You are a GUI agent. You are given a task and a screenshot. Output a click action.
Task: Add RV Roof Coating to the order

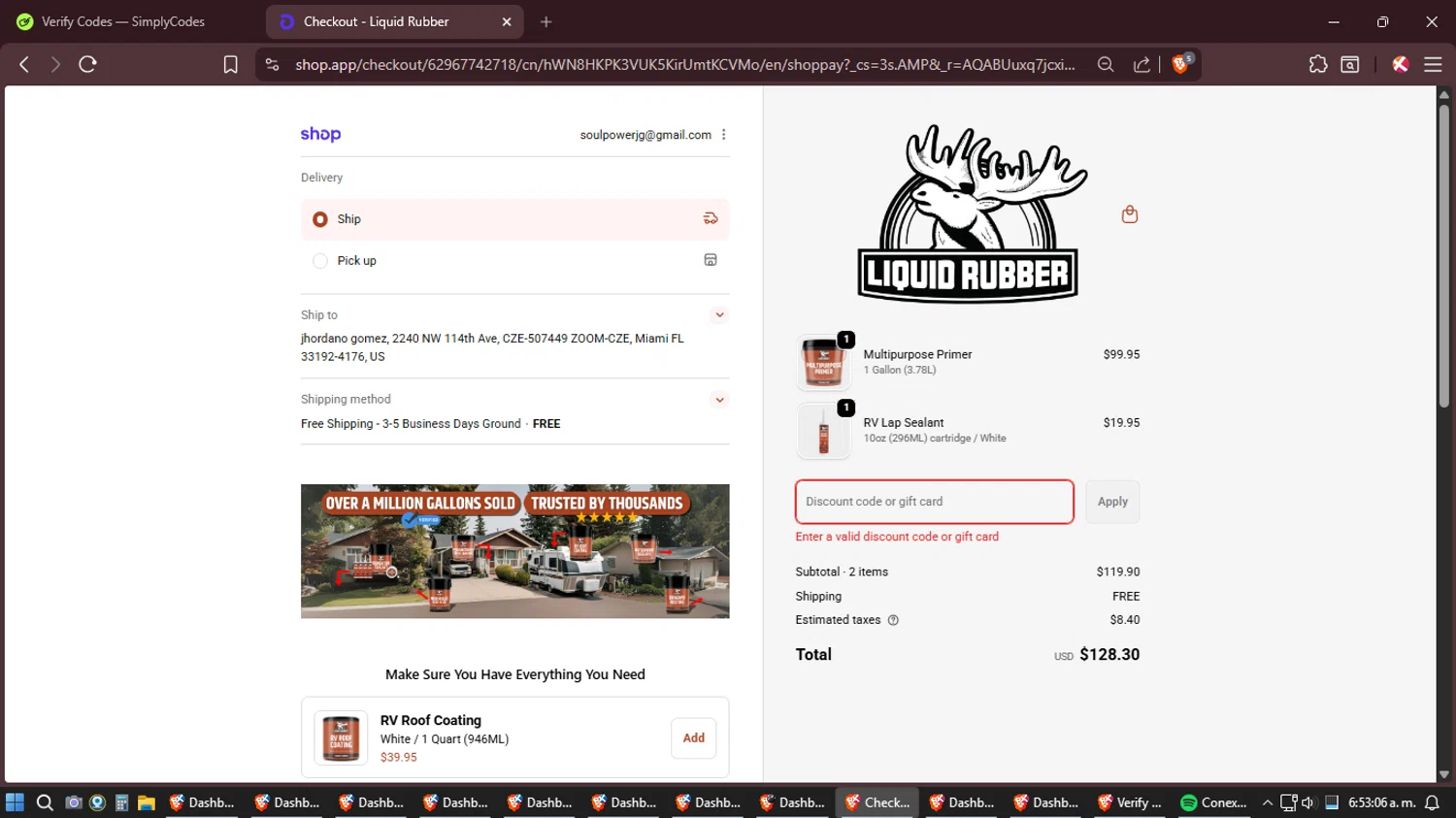click(693, 737)
